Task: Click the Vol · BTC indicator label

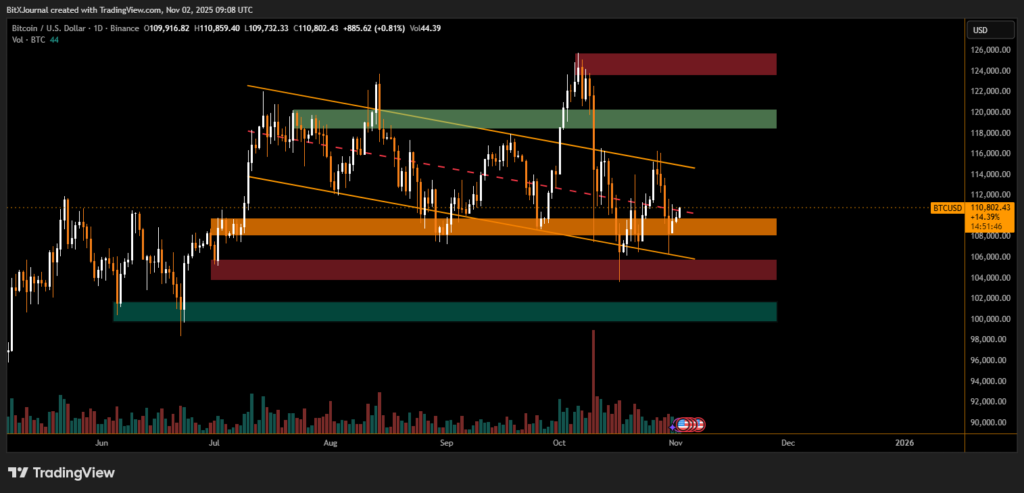Action: 27,41
